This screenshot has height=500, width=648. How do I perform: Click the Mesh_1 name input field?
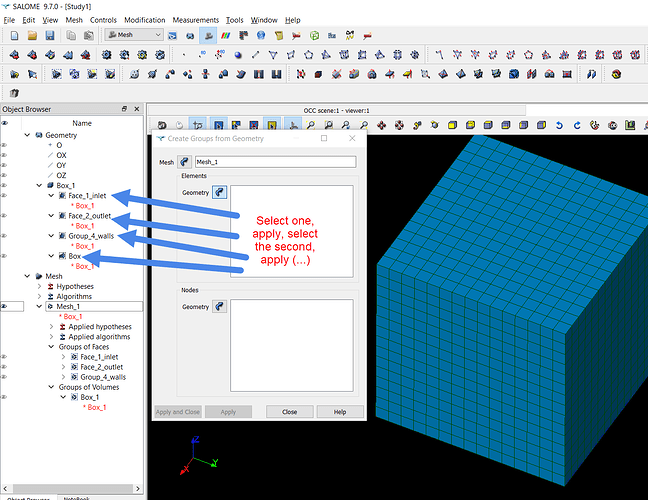[275, 162]
